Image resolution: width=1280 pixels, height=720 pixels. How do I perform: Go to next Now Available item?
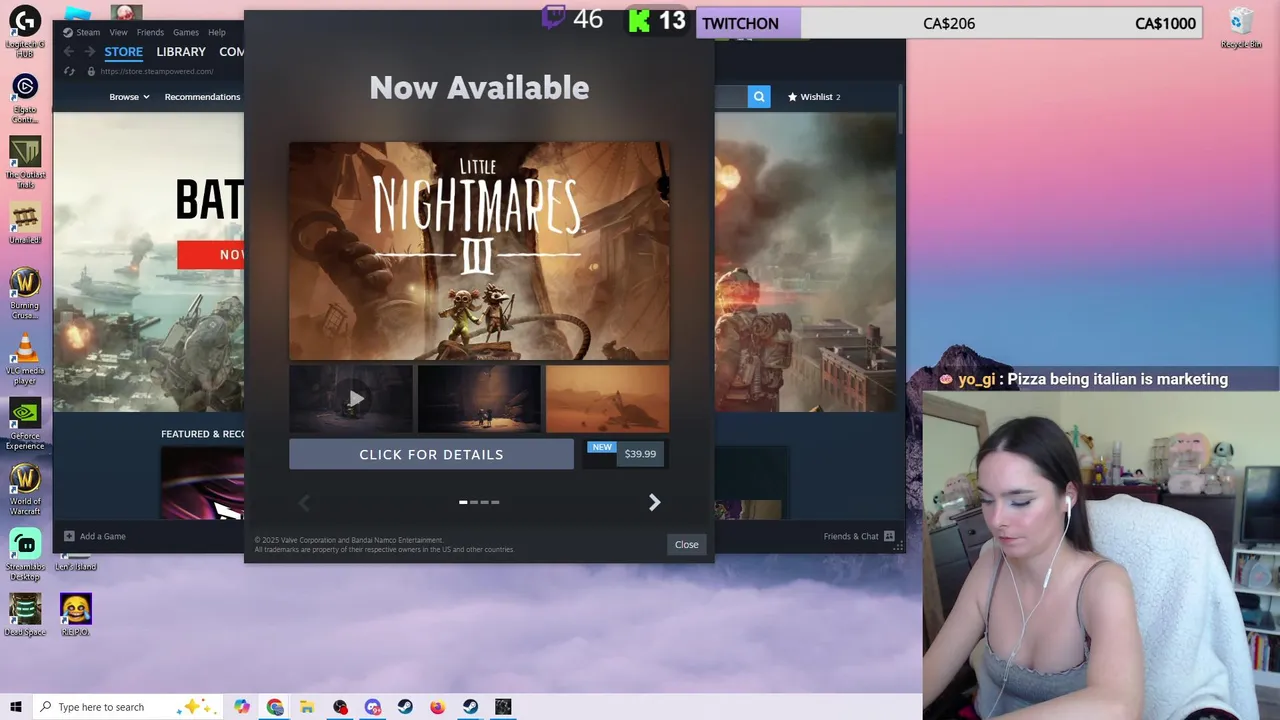(654, 502)
